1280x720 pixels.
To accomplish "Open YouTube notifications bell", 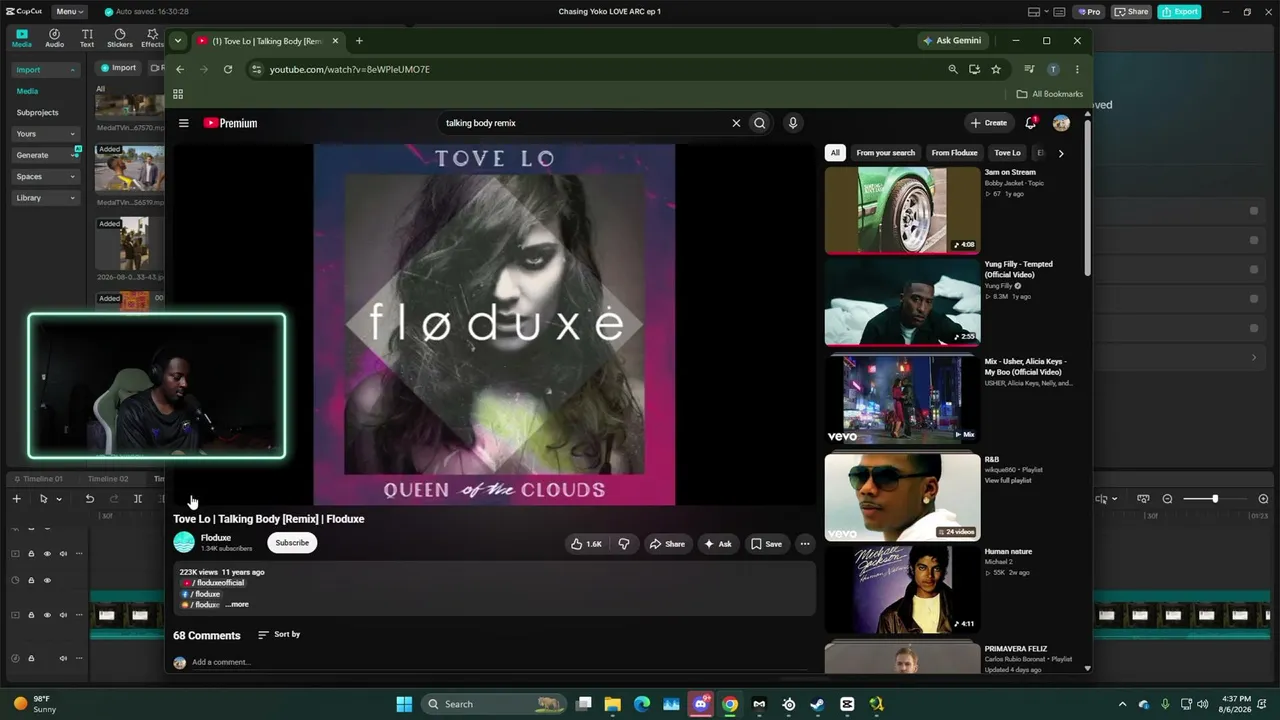I will tap(1031, 123).
